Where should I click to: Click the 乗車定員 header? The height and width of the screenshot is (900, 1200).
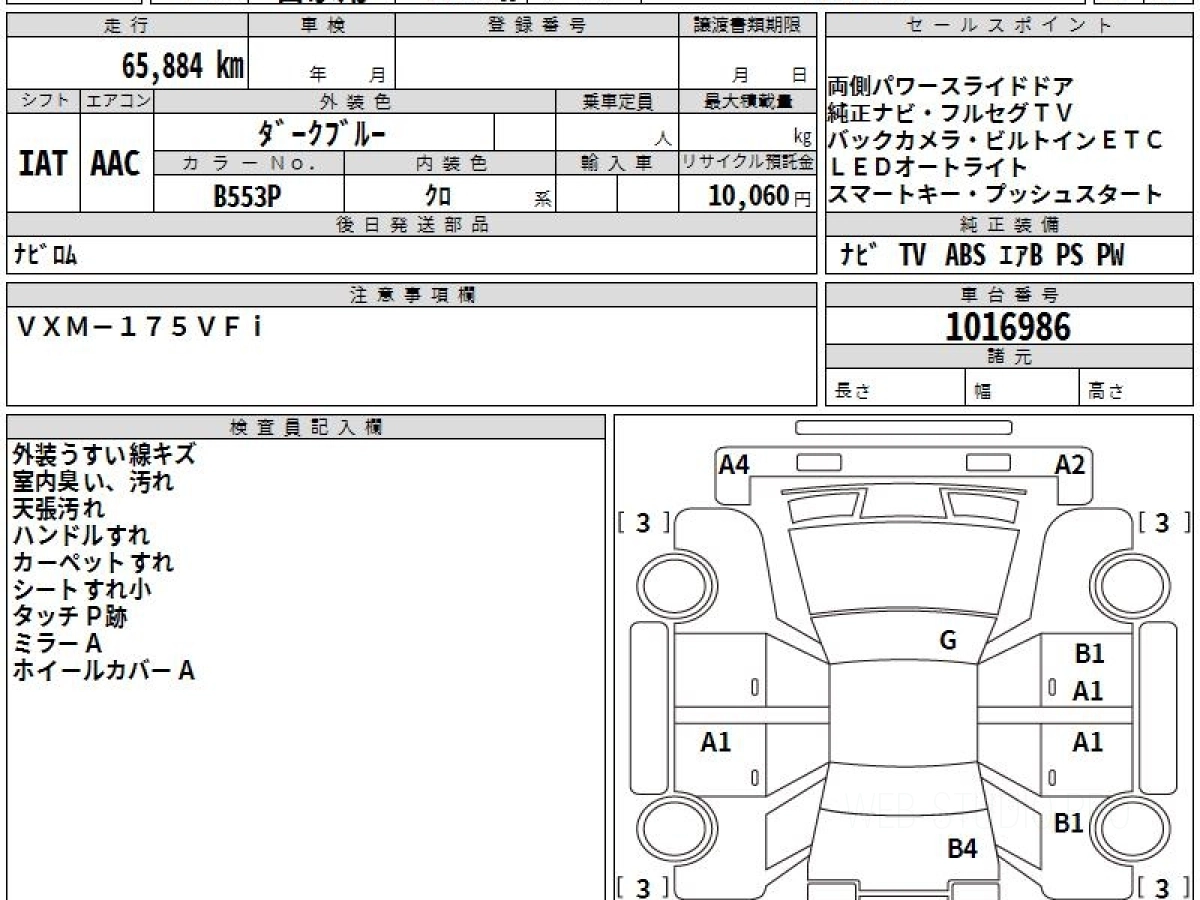click(617, 101)
